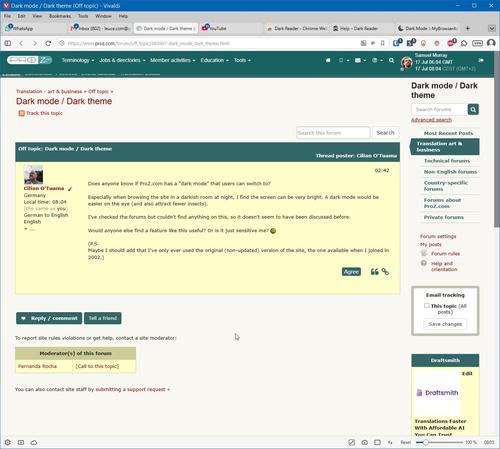Viewport: 500px width, 449px height.
Task: Toggle the Vivaldi side panel button
Action: pos(8,43)
